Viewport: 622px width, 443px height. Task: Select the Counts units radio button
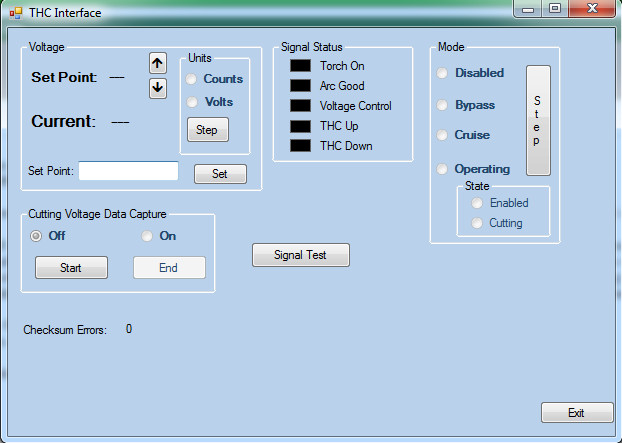pos(193,79)
